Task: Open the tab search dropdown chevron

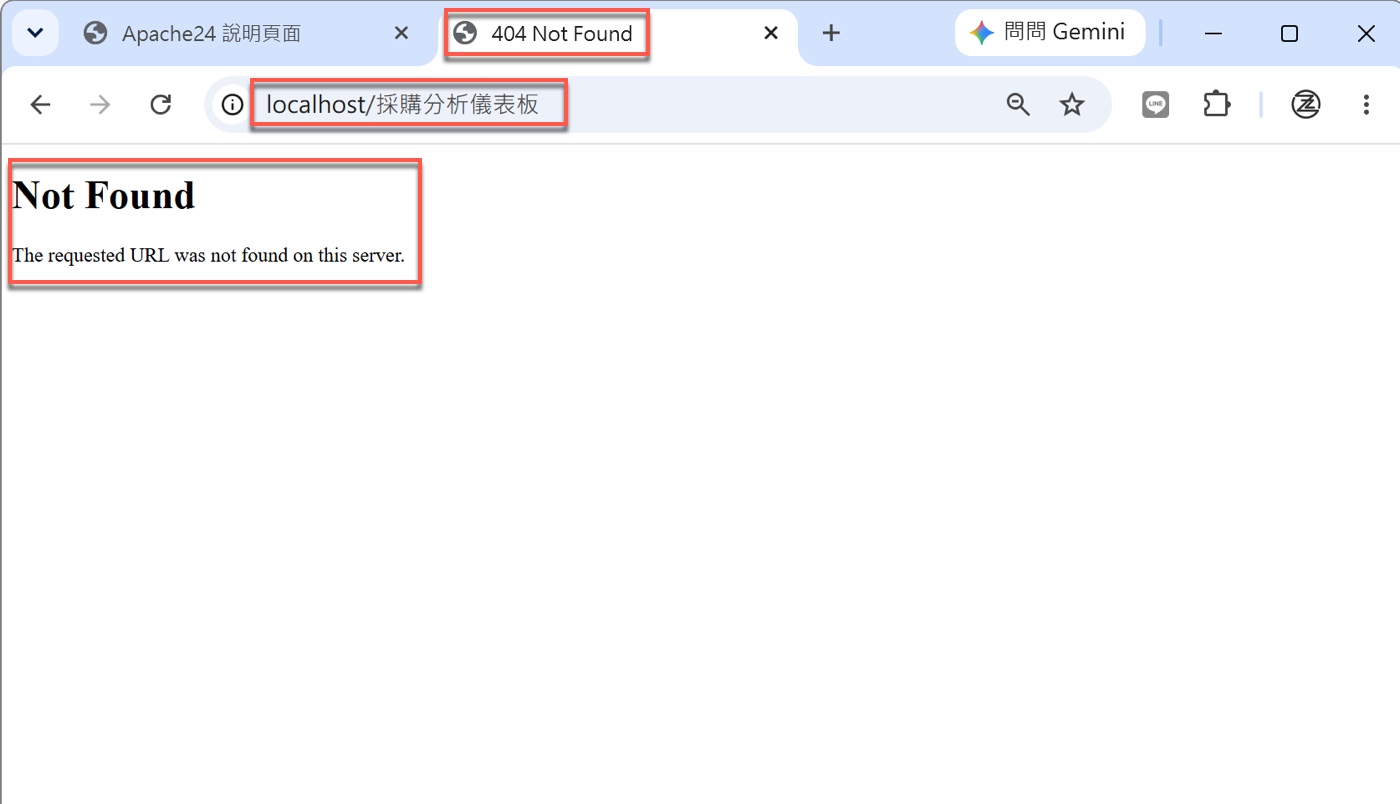Action: coord(35,33)
